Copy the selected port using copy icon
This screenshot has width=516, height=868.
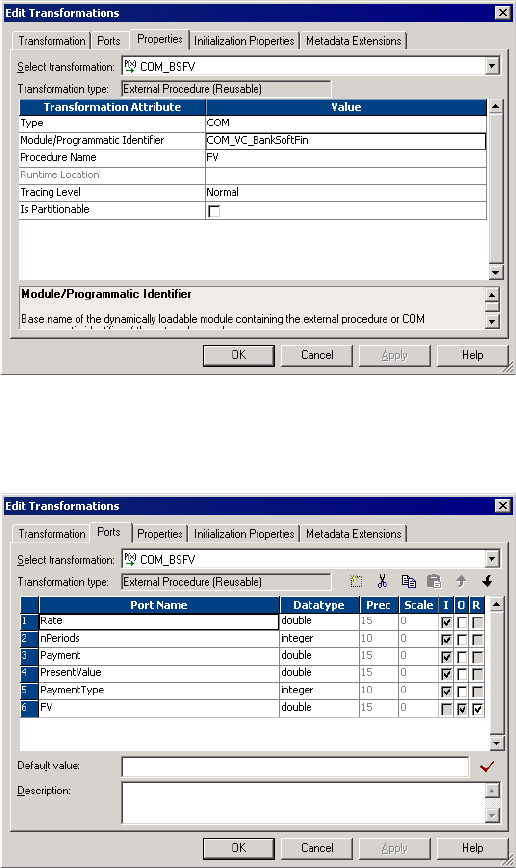pos(409,581)
